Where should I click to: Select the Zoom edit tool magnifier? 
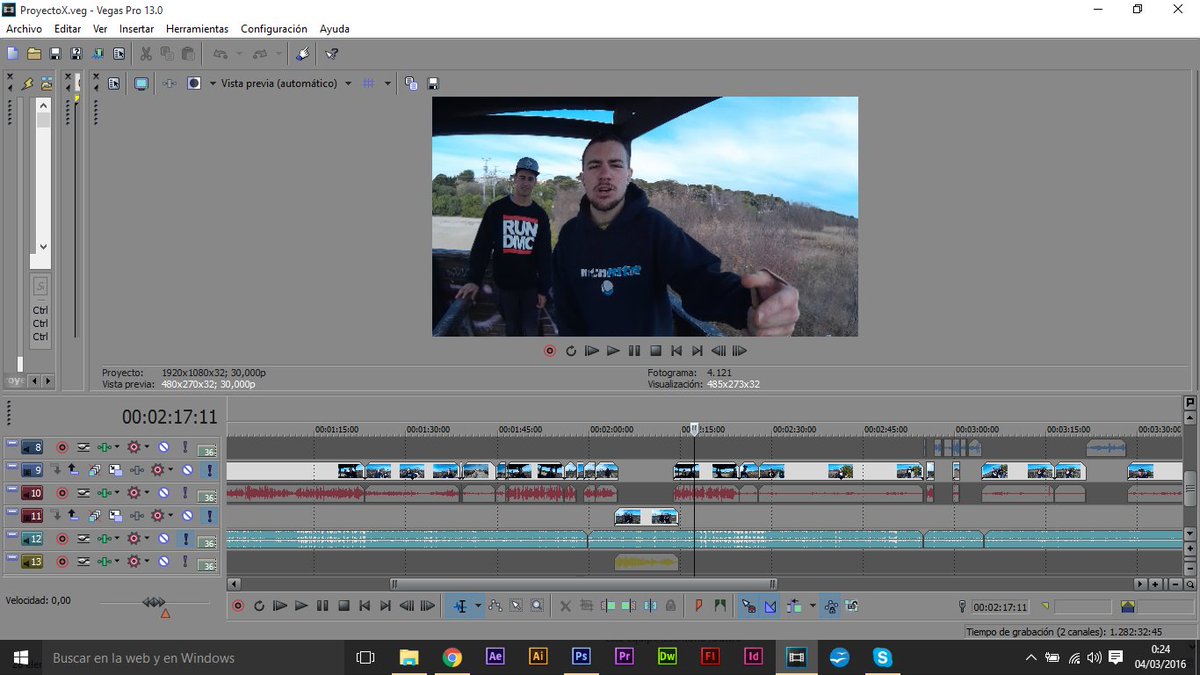[537, 606]
